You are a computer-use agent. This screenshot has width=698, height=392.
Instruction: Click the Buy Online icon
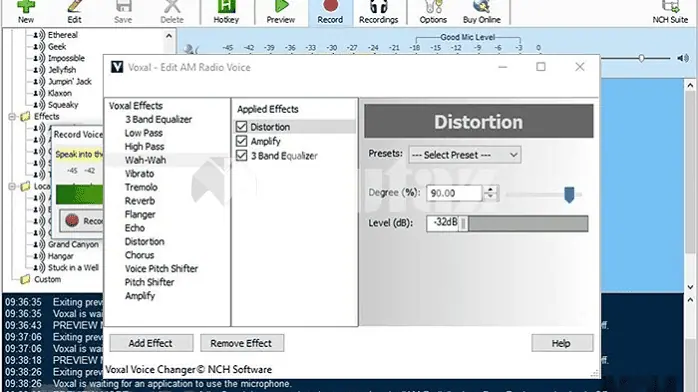[482, 12]
